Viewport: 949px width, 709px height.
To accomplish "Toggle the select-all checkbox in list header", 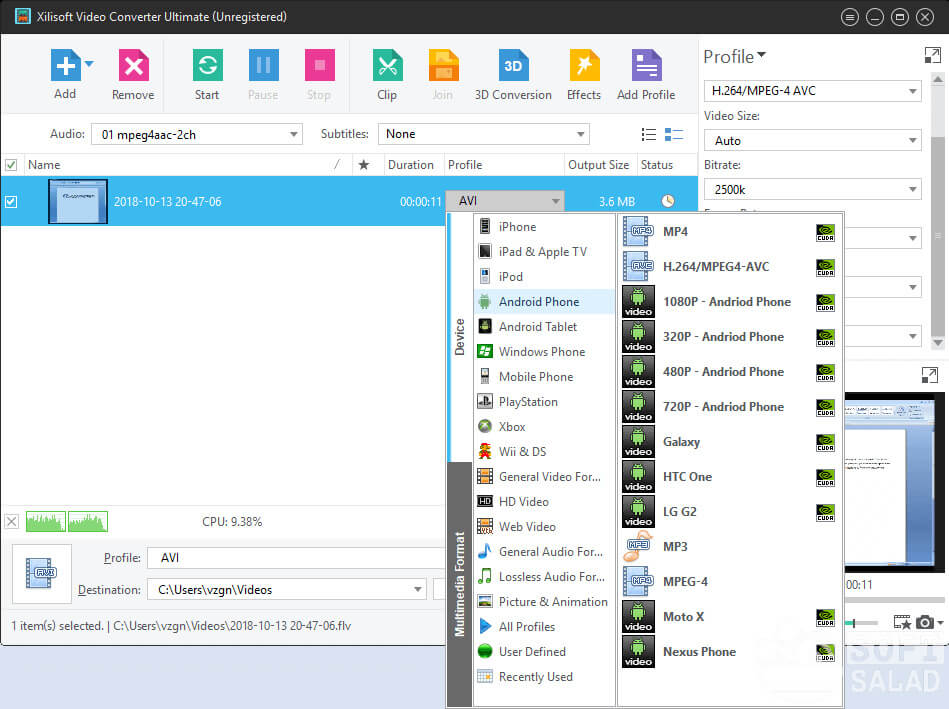I will coord(11,165).
